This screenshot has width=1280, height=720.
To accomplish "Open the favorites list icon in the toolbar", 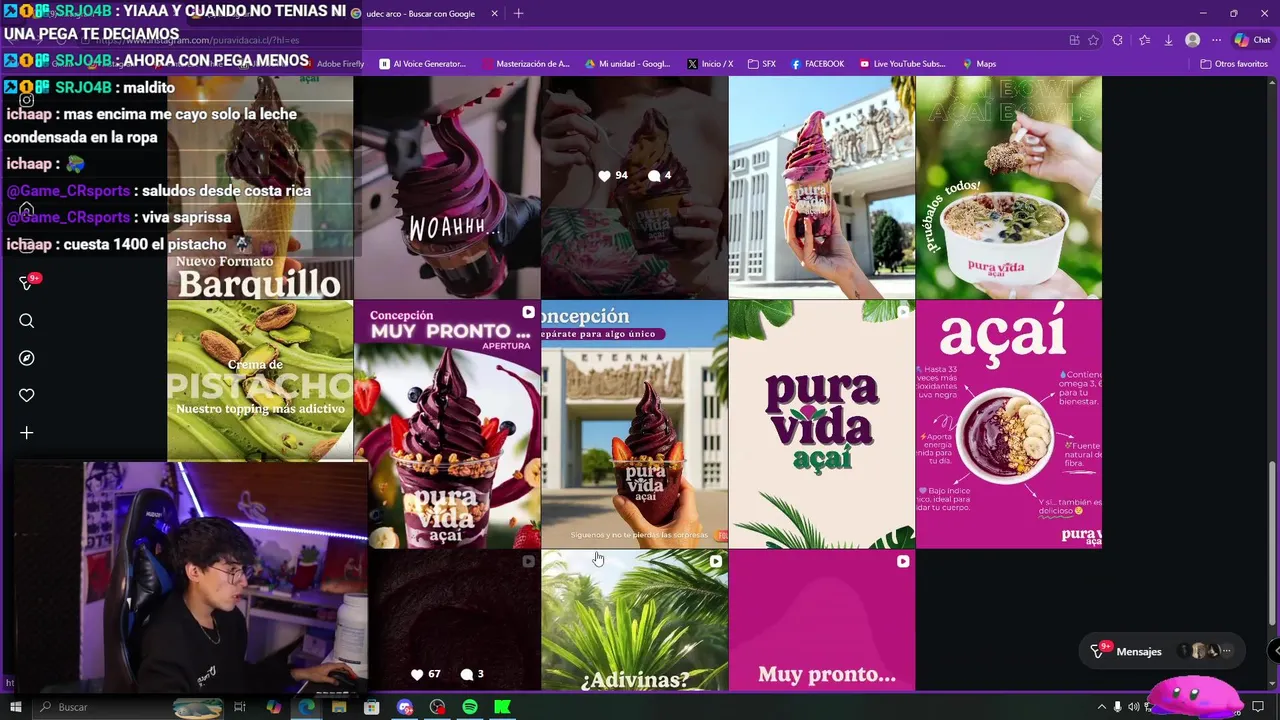I will [1144, 40].
